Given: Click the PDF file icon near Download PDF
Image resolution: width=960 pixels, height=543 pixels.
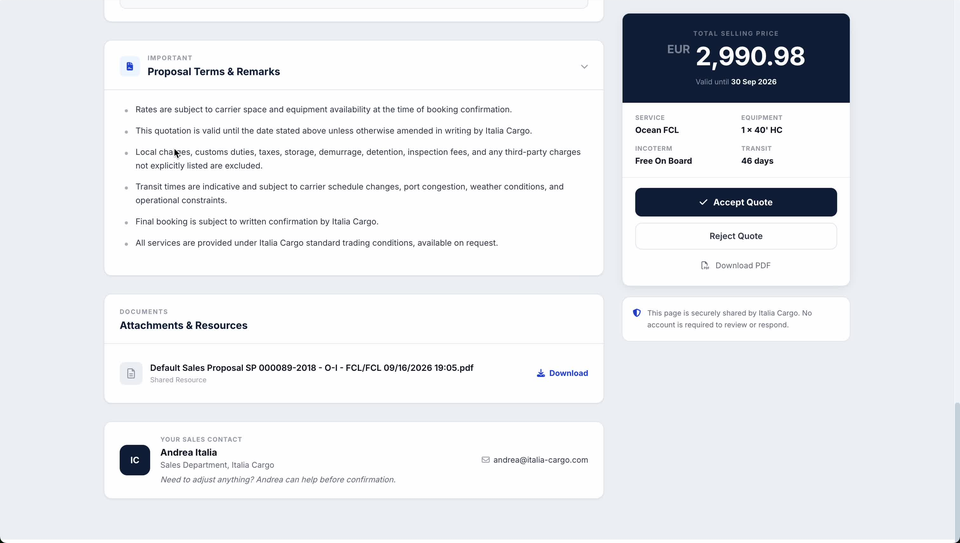Looking at the screenshot, I should tap(705, 265).
